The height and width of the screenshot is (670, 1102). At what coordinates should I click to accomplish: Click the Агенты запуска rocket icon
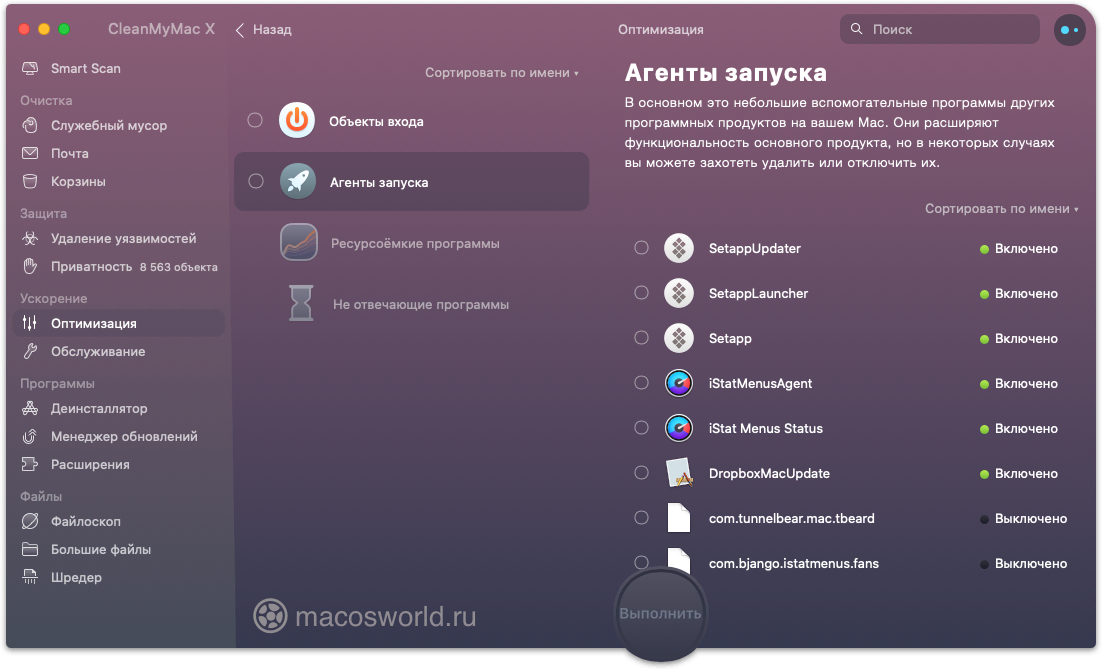298,181
